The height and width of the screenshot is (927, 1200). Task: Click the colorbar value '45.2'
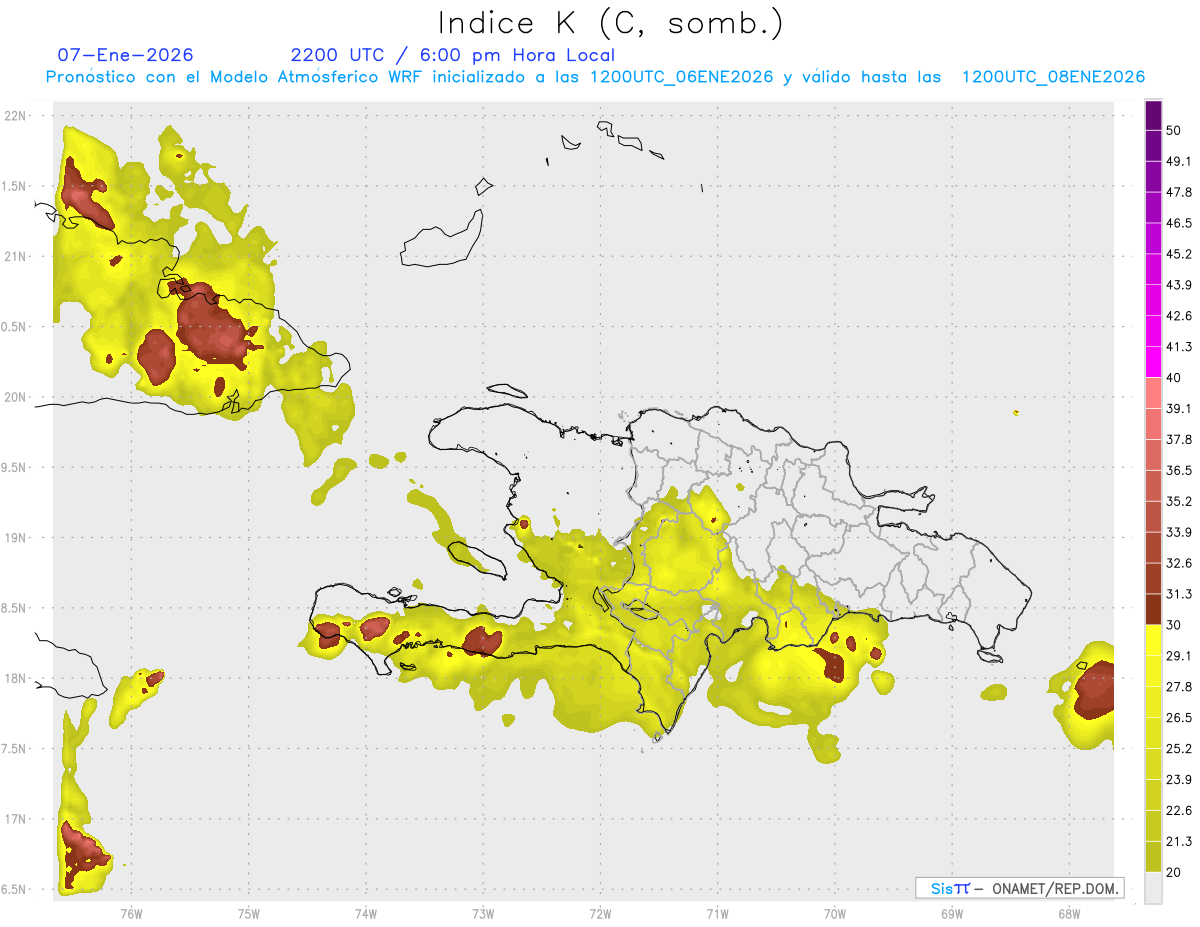pyautogui.click(x=1179, y=254)
